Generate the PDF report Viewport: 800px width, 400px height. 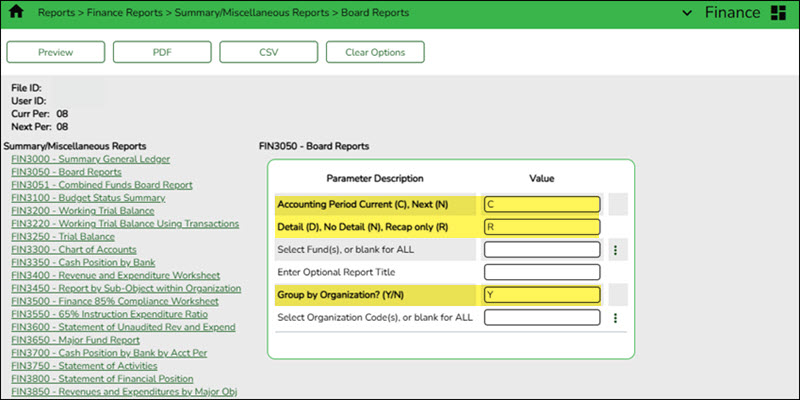(x=161, y=51)
